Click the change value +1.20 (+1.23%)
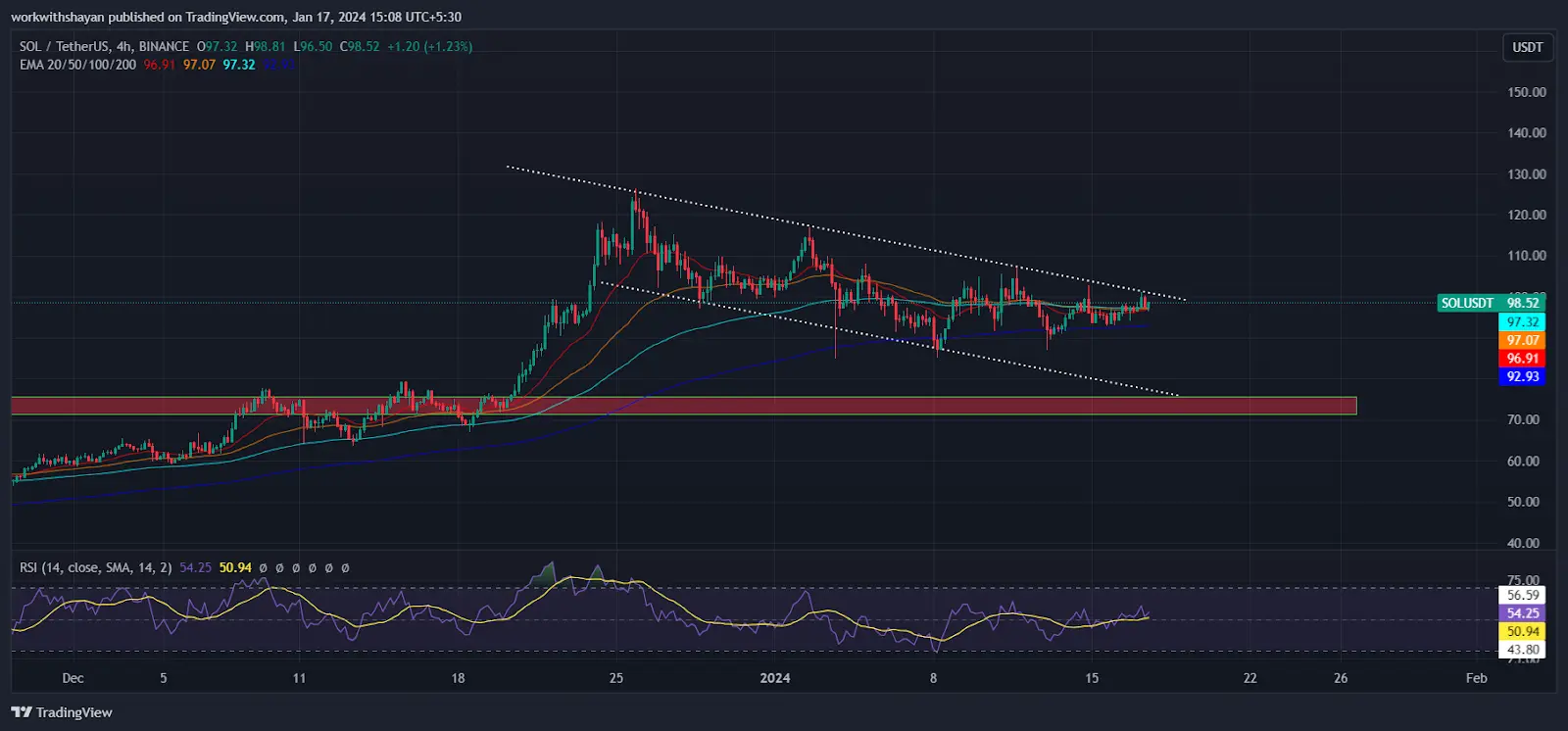Viewport: 1568px width, 731px height. [x=429, y=46]
